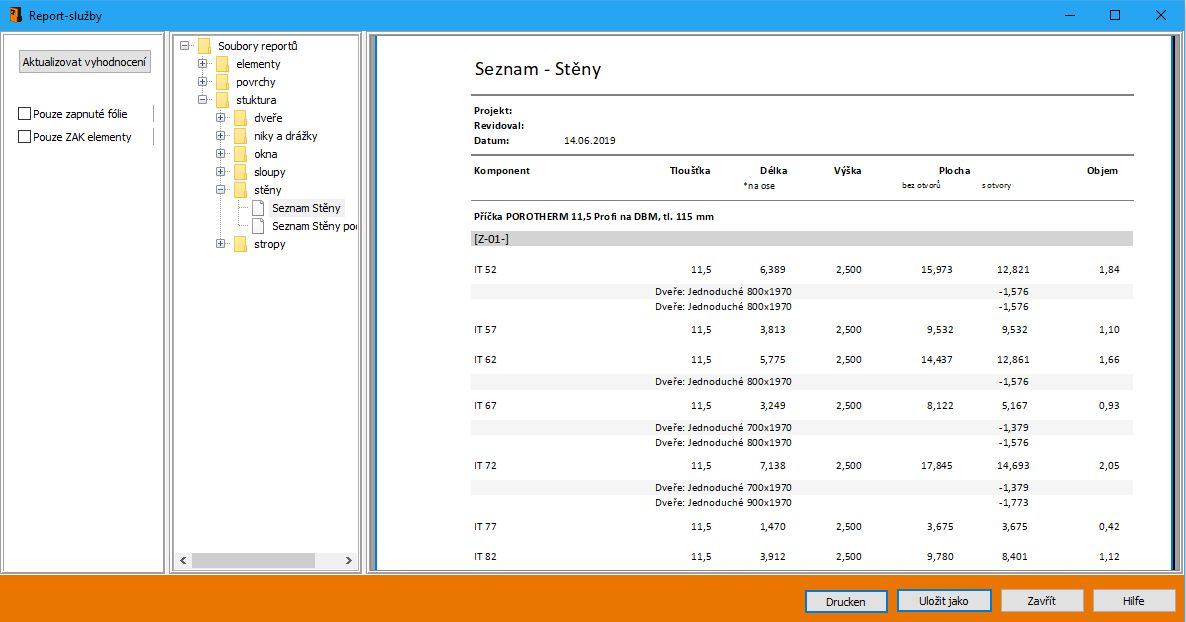1186x622 pixels.
Task: Click the 'stropy' folder icon
Action: (240, 244)
